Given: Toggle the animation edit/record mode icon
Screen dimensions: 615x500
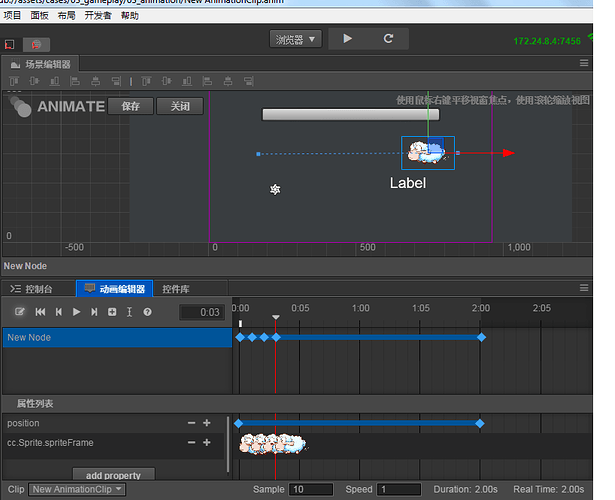Looking at the screenshot, I should (19, 312).
